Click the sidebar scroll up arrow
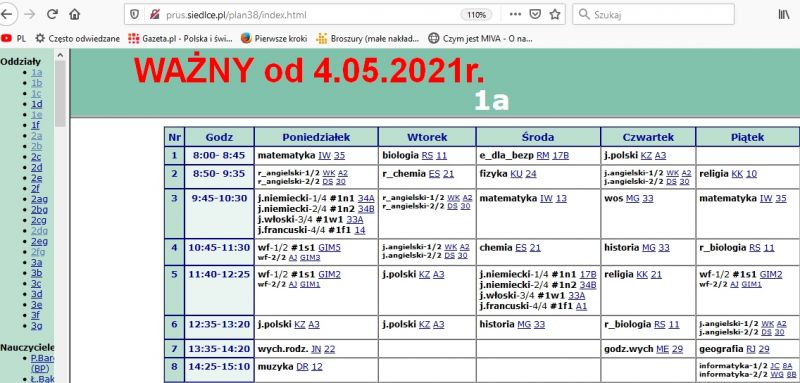This screenshot has width=800, height=383. tap(60, 55)
